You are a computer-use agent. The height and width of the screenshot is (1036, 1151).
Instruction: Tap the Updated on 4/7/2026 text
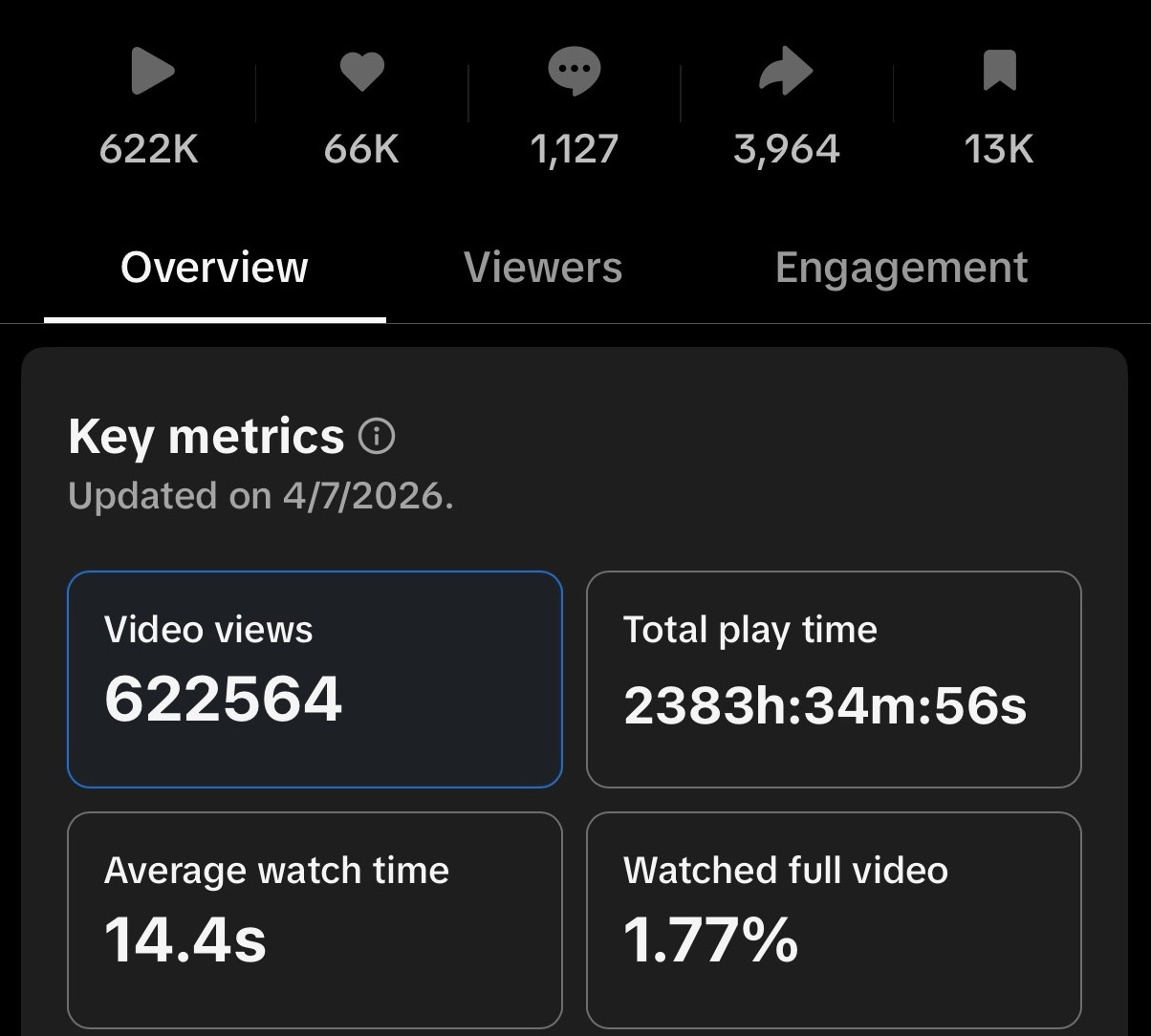[x=261, y=496]
